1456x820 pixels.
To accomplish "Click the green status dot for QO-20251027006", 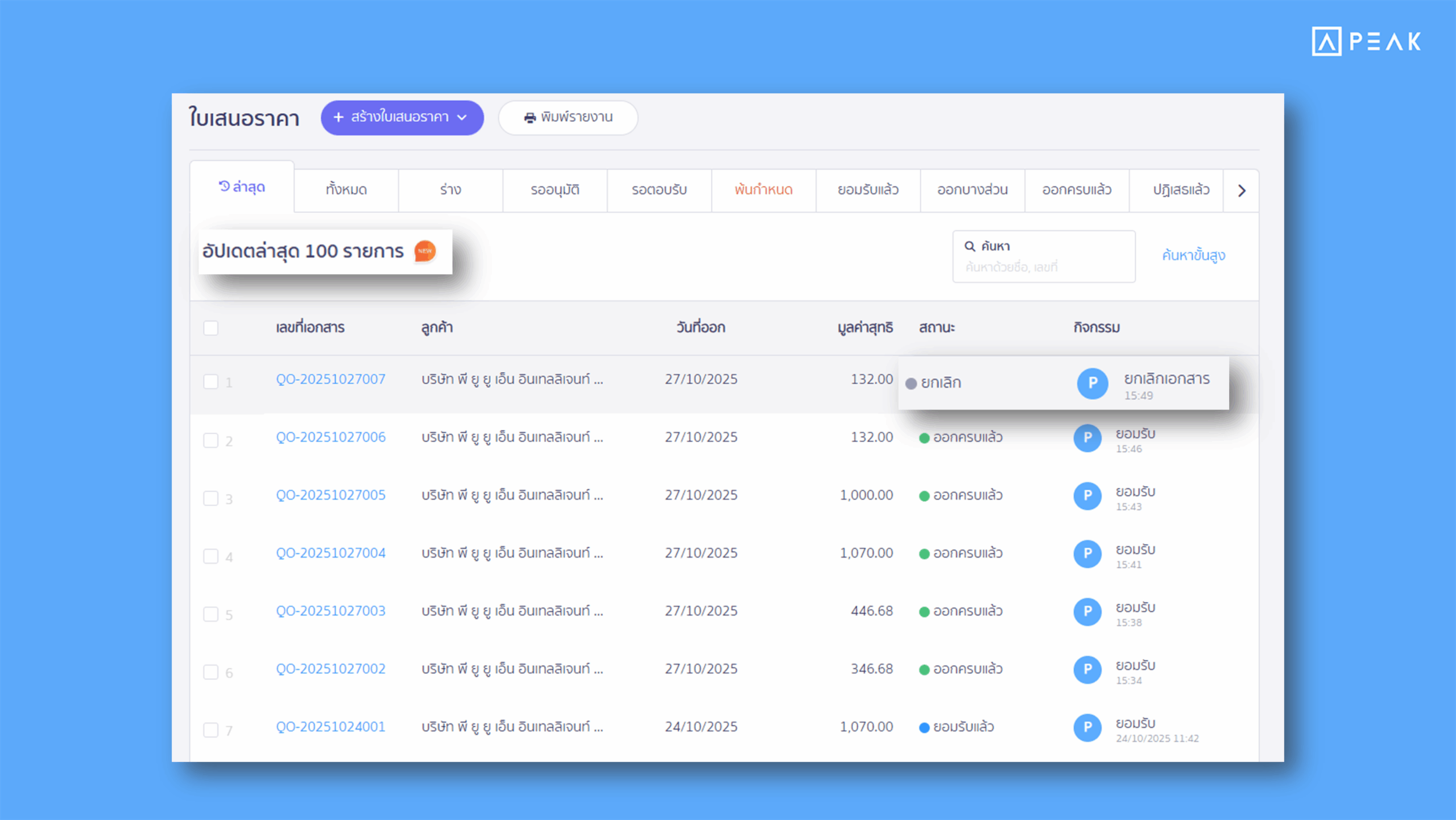I will tap(924, 438).
